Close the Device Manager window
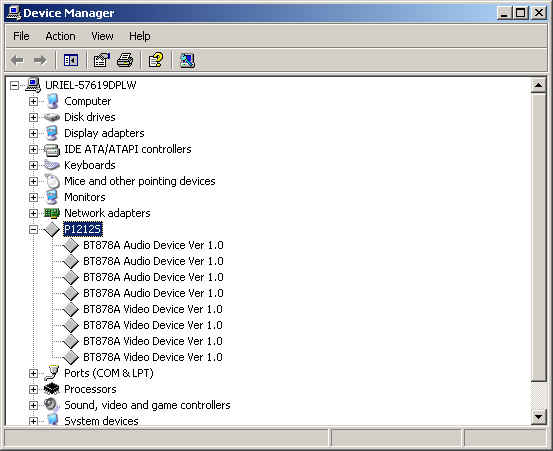The width and height of the screenshot is (553, 451). [539, 13]
